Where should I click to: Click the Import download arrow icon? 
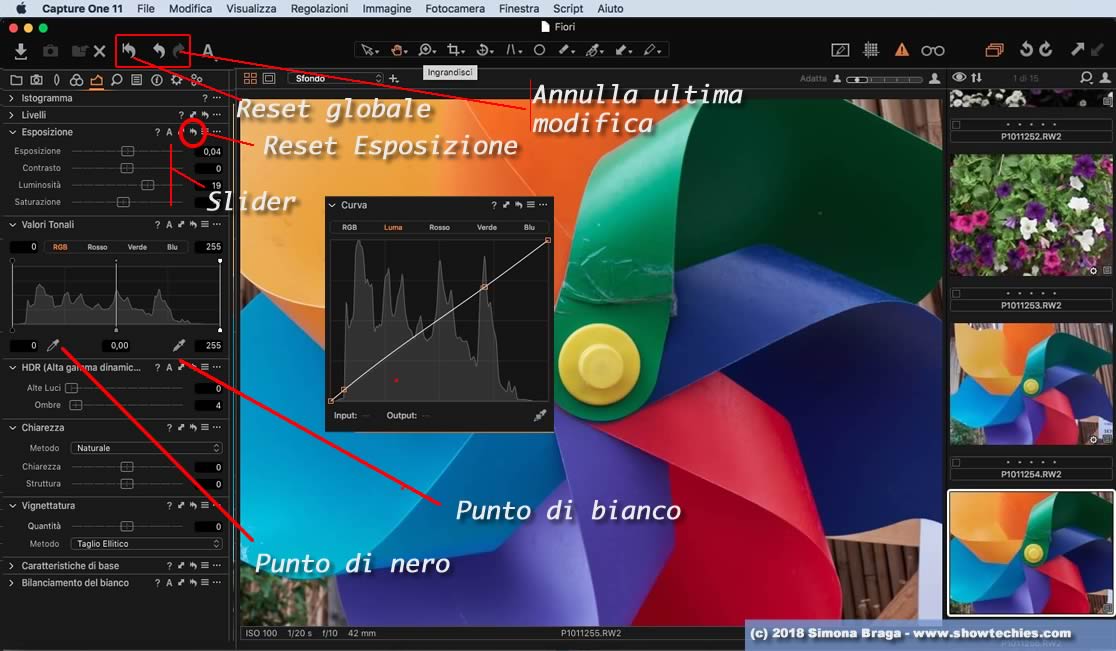20,51
